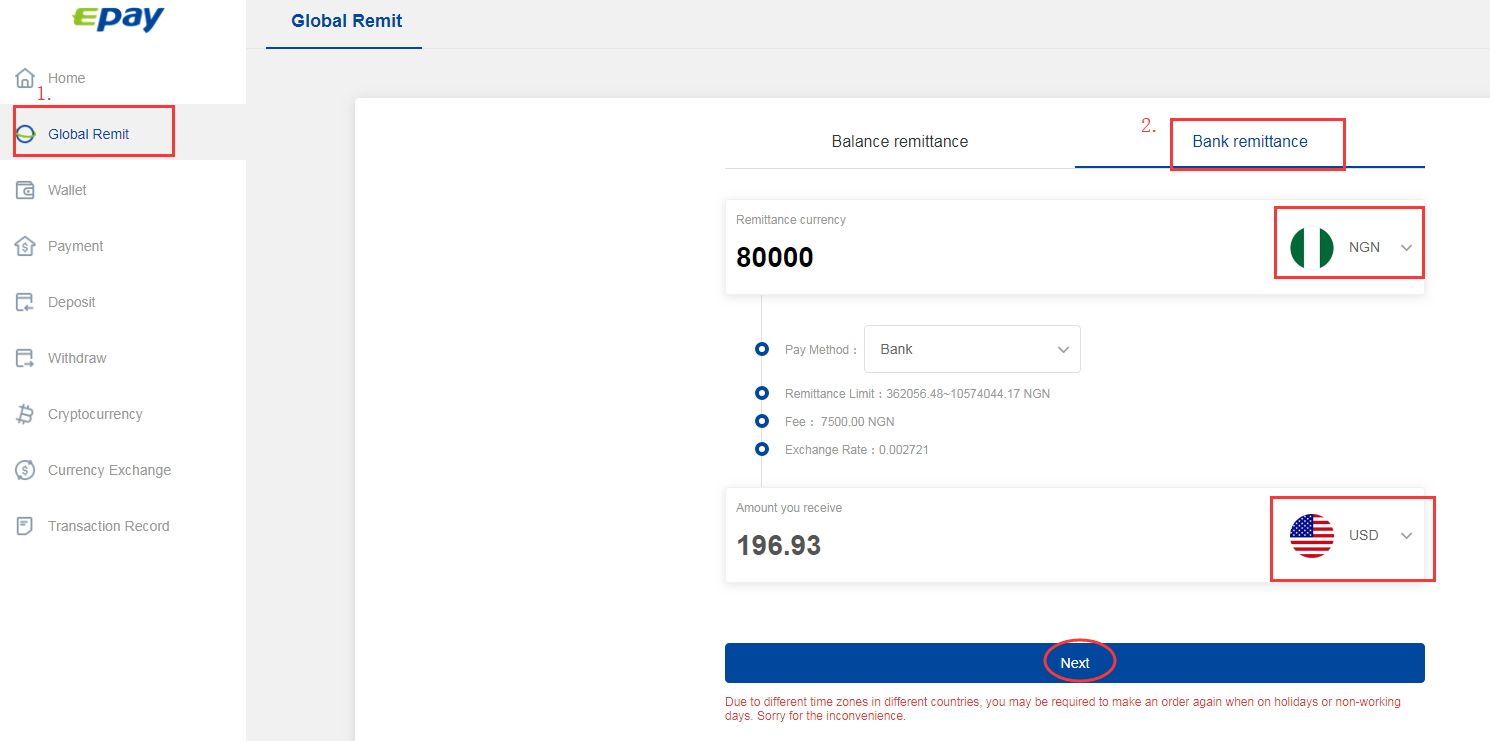
Task: Click the Pay Method label
Action: click(821, 350)
